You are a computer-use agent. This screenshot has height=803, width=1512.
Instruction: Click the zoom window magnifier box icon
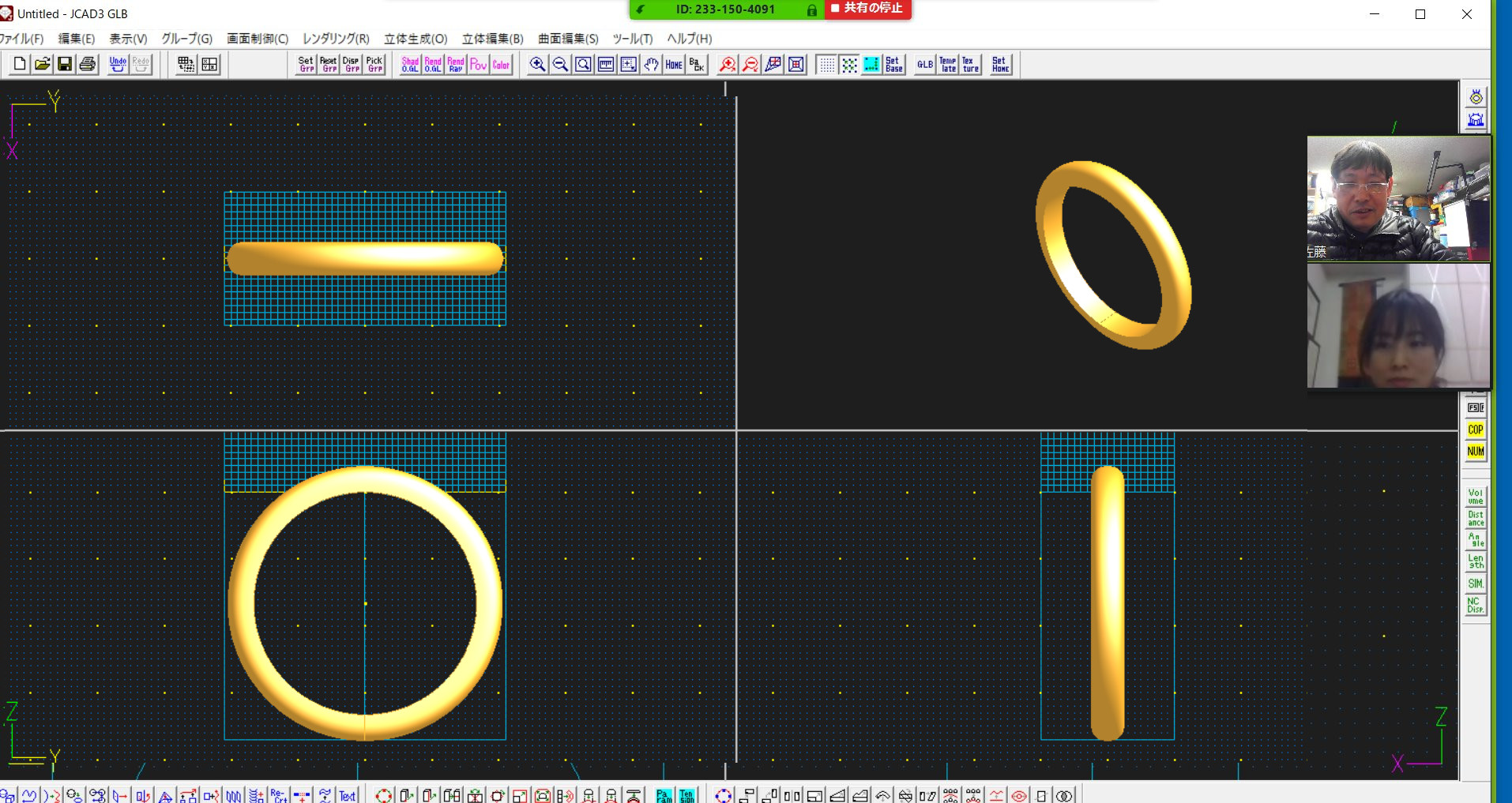pyautogui.click(x=583, y=65)
